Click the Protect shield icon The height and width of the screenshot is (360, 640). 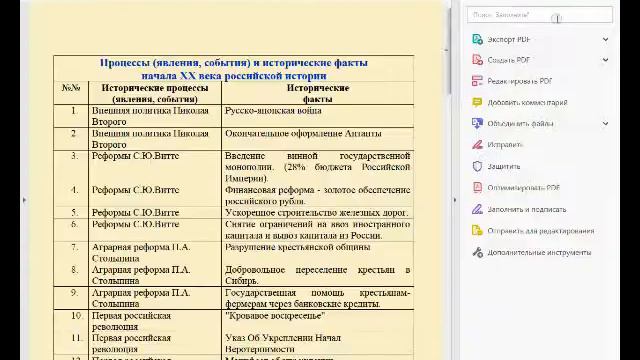[x=477, y=166]
